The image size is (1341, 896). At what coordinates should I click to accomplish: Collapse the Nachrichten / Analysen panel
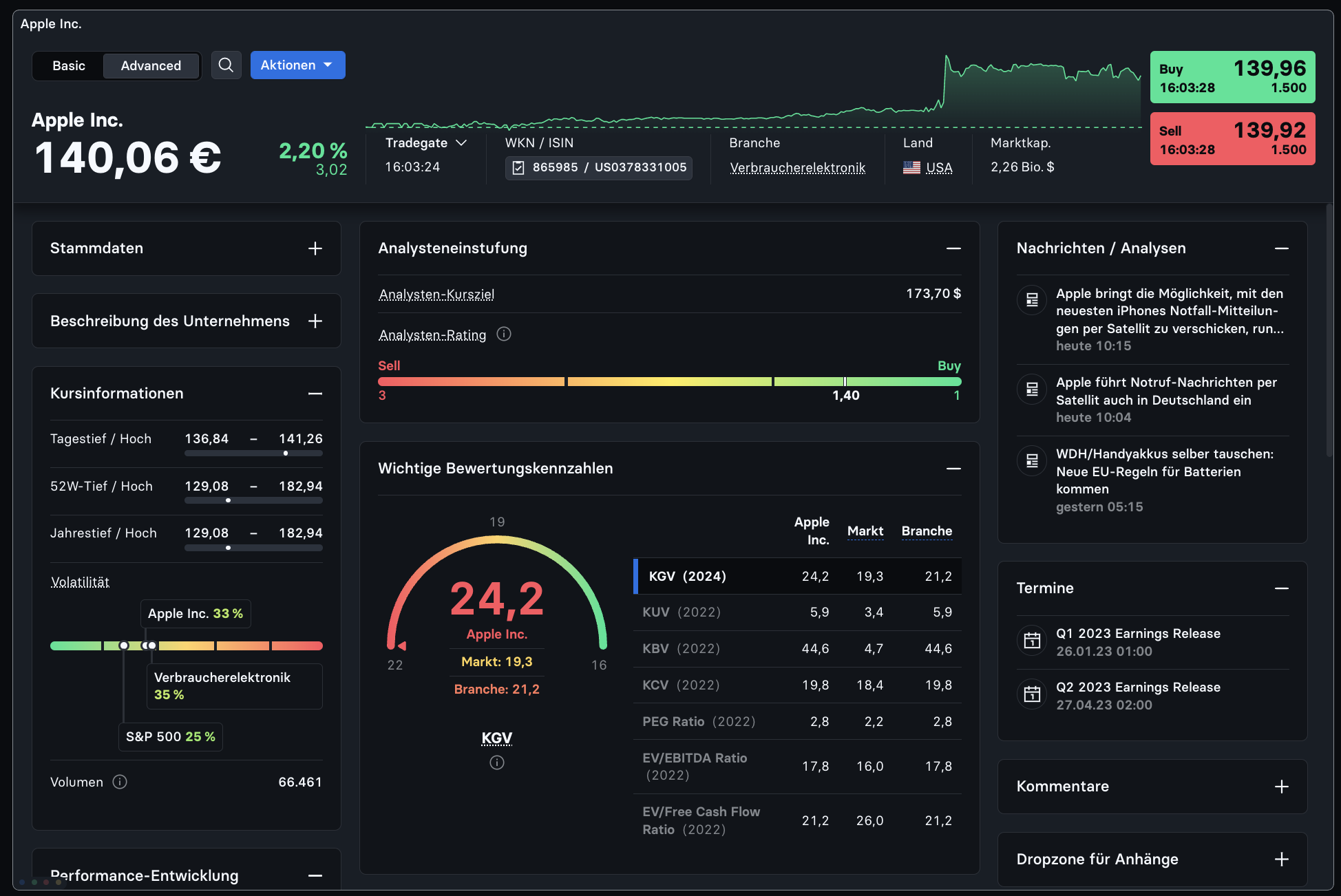[1281, 248]
